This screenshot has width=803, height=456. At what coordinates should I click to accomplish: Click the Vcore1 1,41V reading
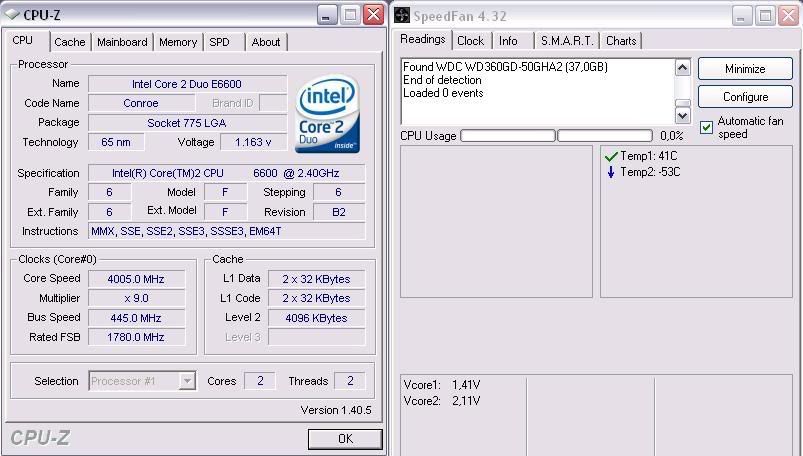point(442,385)
